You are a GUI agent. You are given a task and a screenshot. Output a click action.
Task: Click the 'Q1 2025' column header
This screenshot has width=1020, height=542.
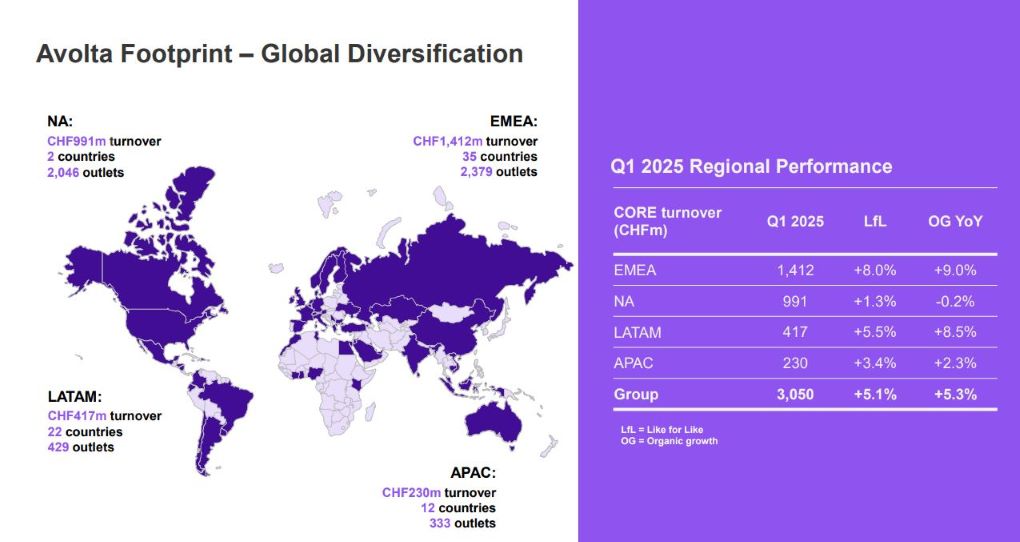click(x=795, y=221)
